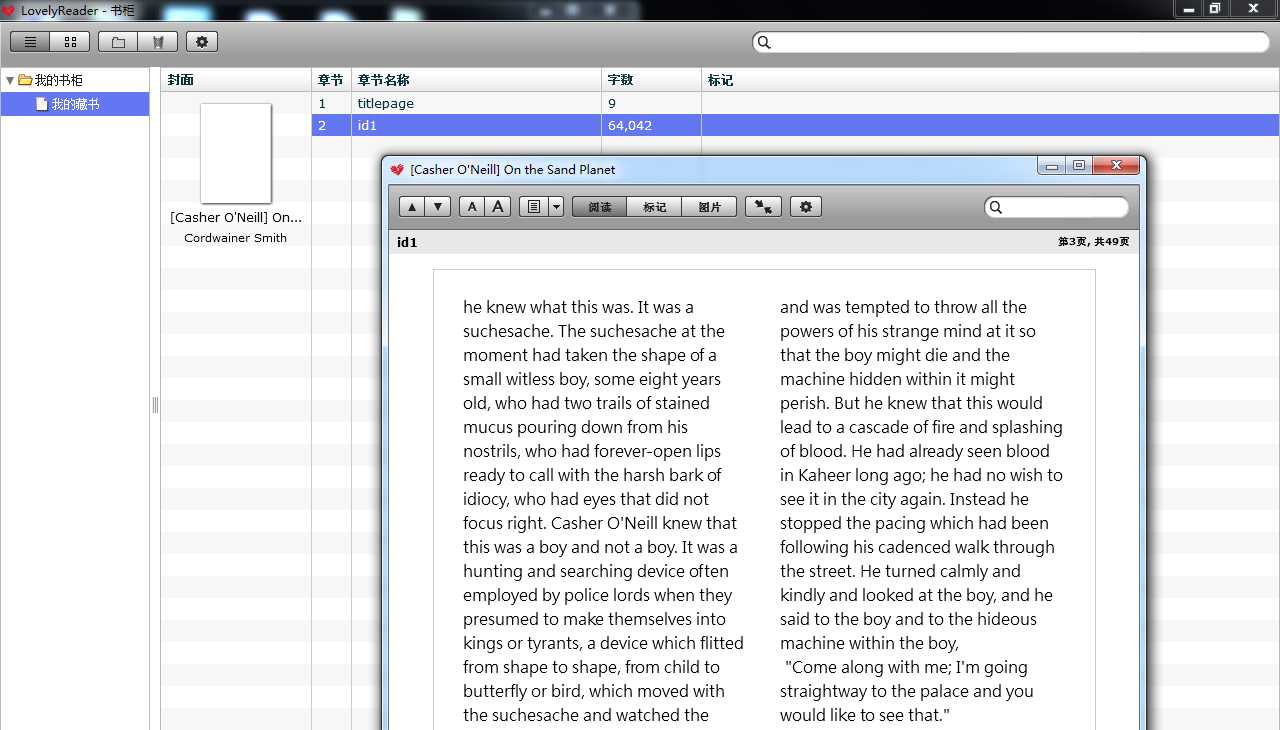
Task: Sort by 标记 column header
Action: pyautogui.click(x=990, y=80)
